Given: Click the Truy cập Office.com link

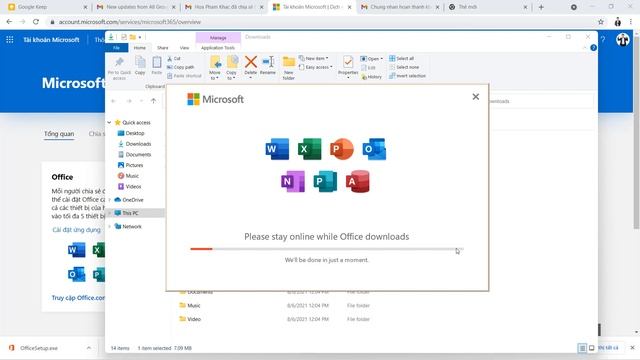Looking at the screenshot, I should click(x=78, y=298).
